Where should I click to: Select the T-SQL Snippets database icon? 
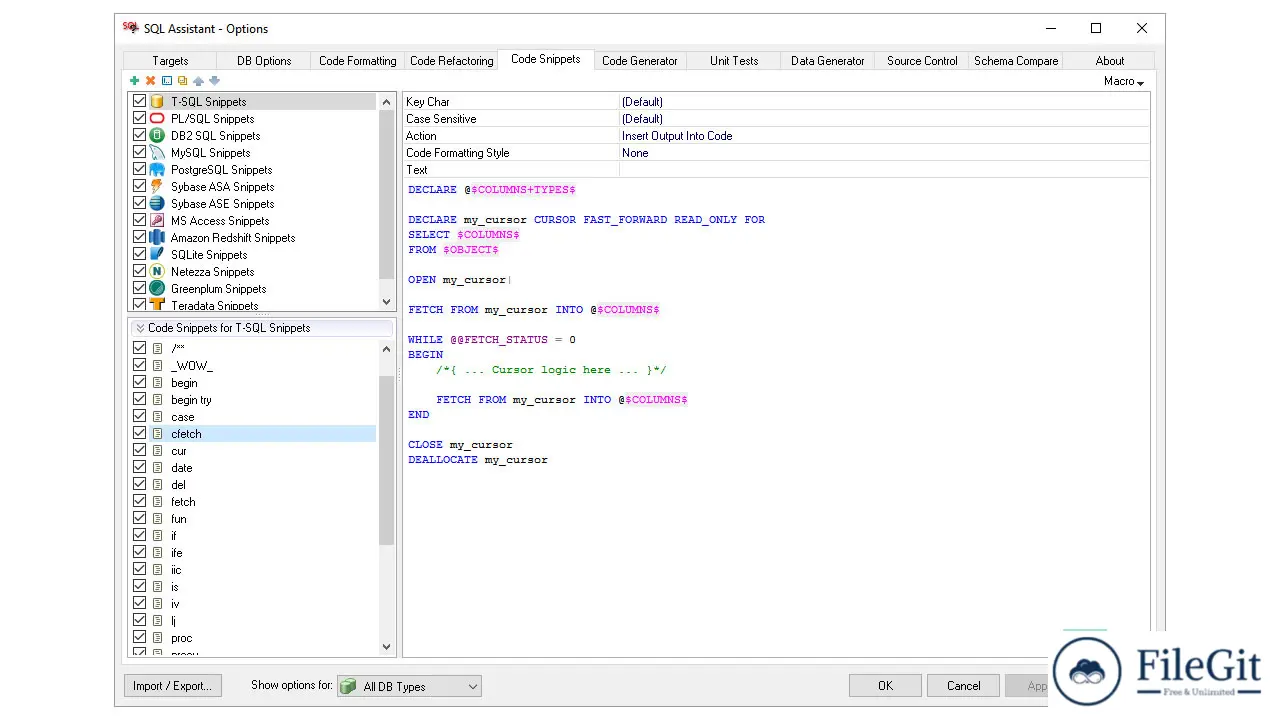[157, 102]
